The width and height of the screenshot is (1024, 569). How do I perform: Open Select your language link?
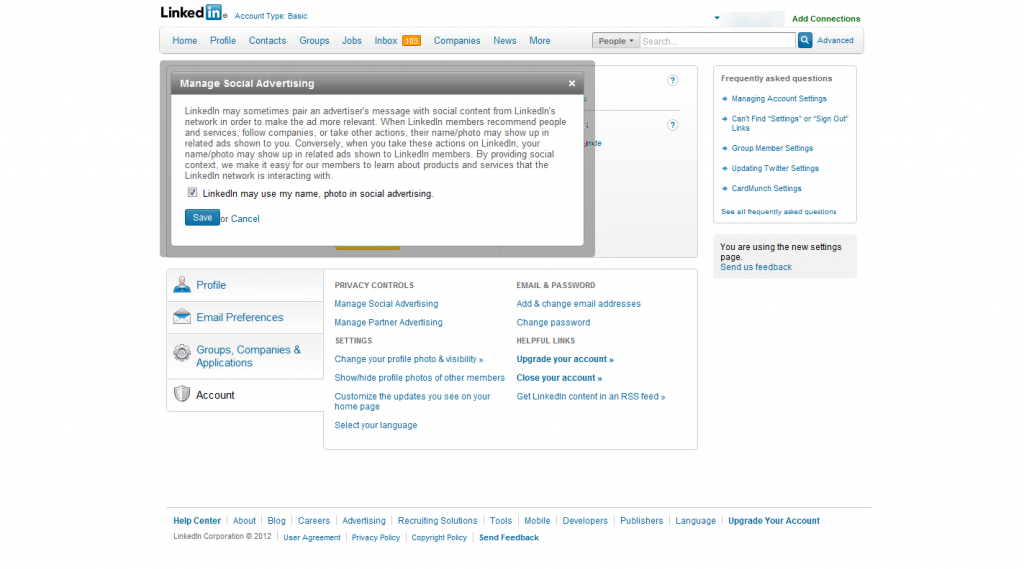coord(376,425)
